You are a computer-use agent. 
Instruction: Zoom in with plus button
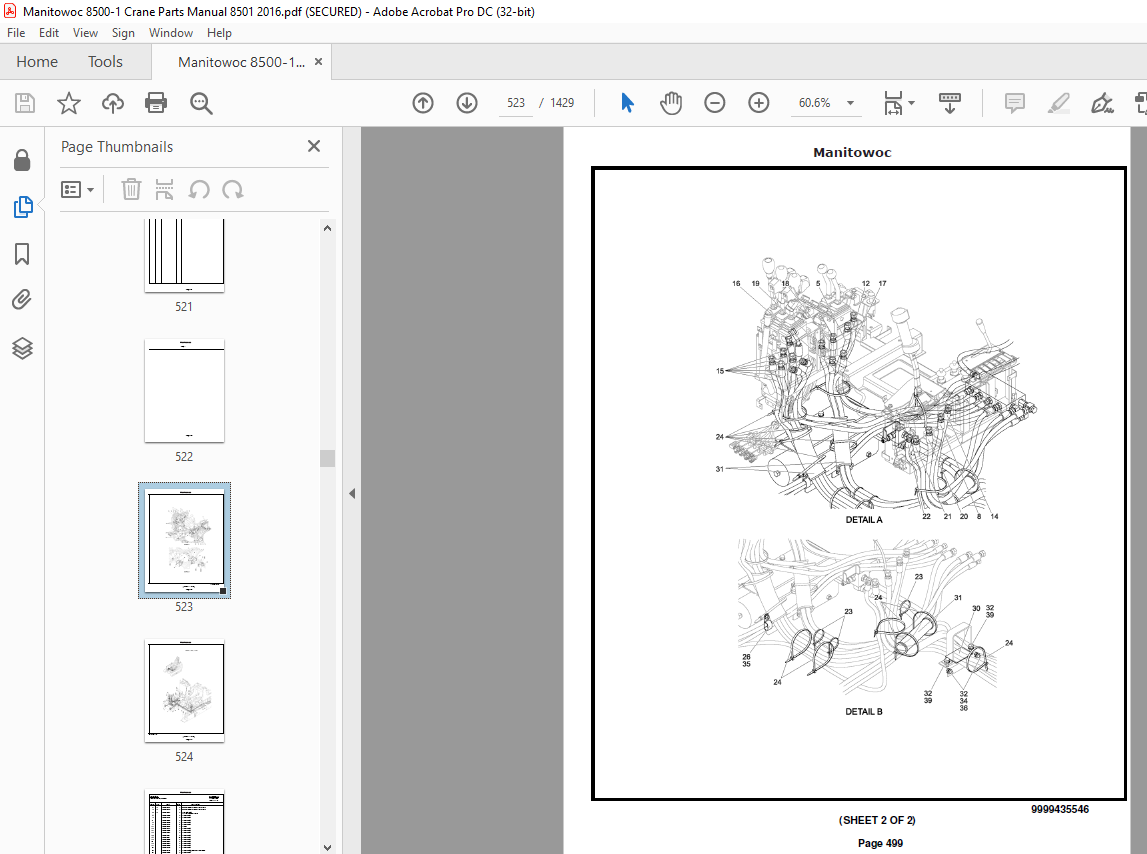click(759, 103)
